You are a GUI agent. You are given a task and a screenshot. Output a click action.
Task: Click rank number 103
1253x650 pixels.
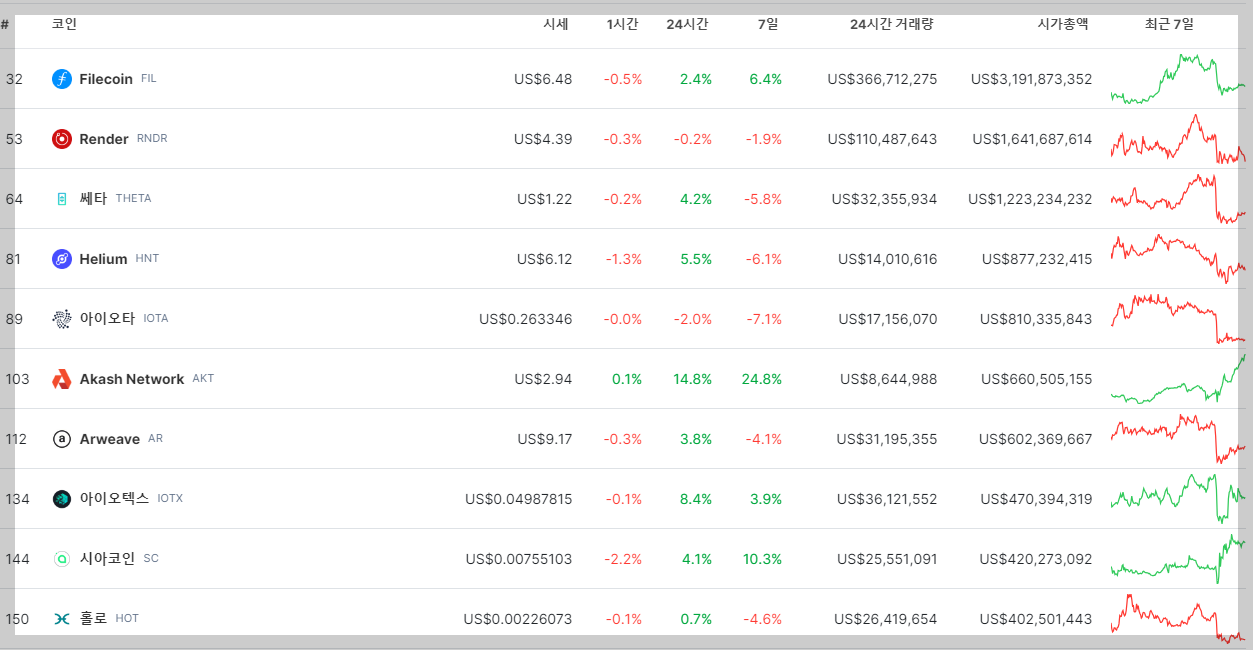tap(18, 379)
